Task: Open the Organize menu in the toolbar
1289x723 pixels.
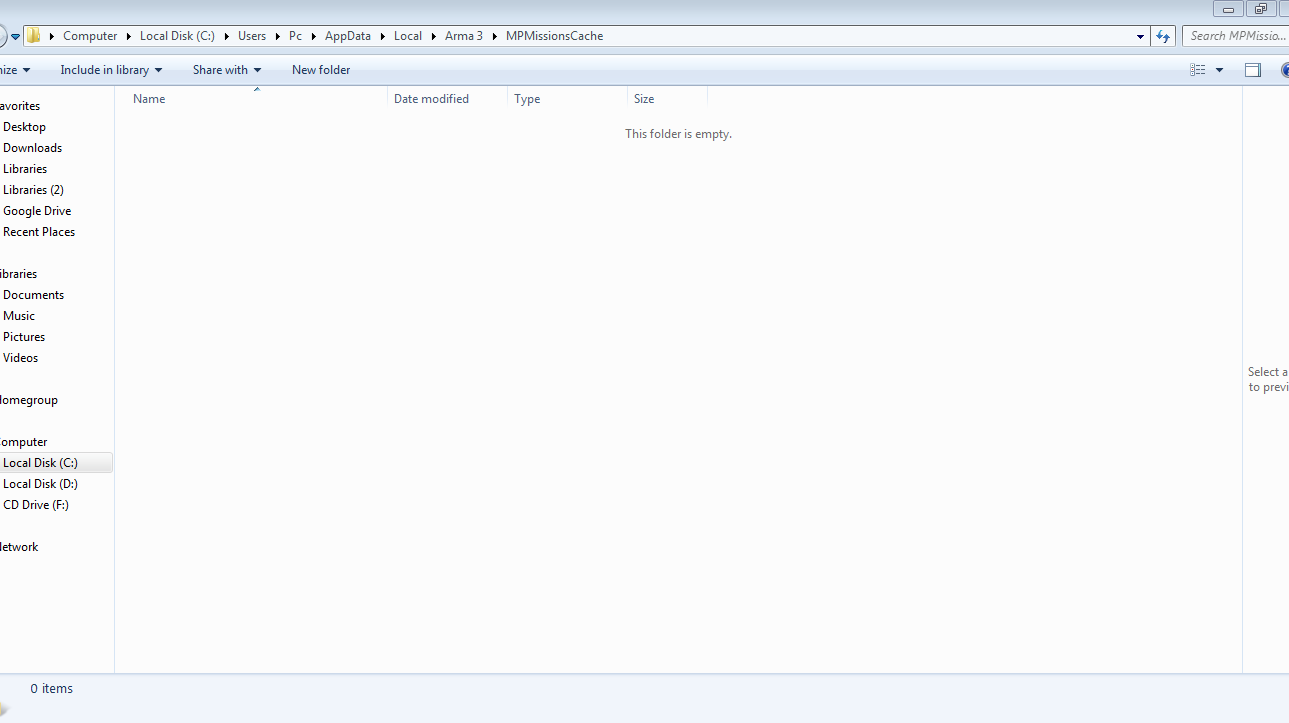Action: [14, 70]
